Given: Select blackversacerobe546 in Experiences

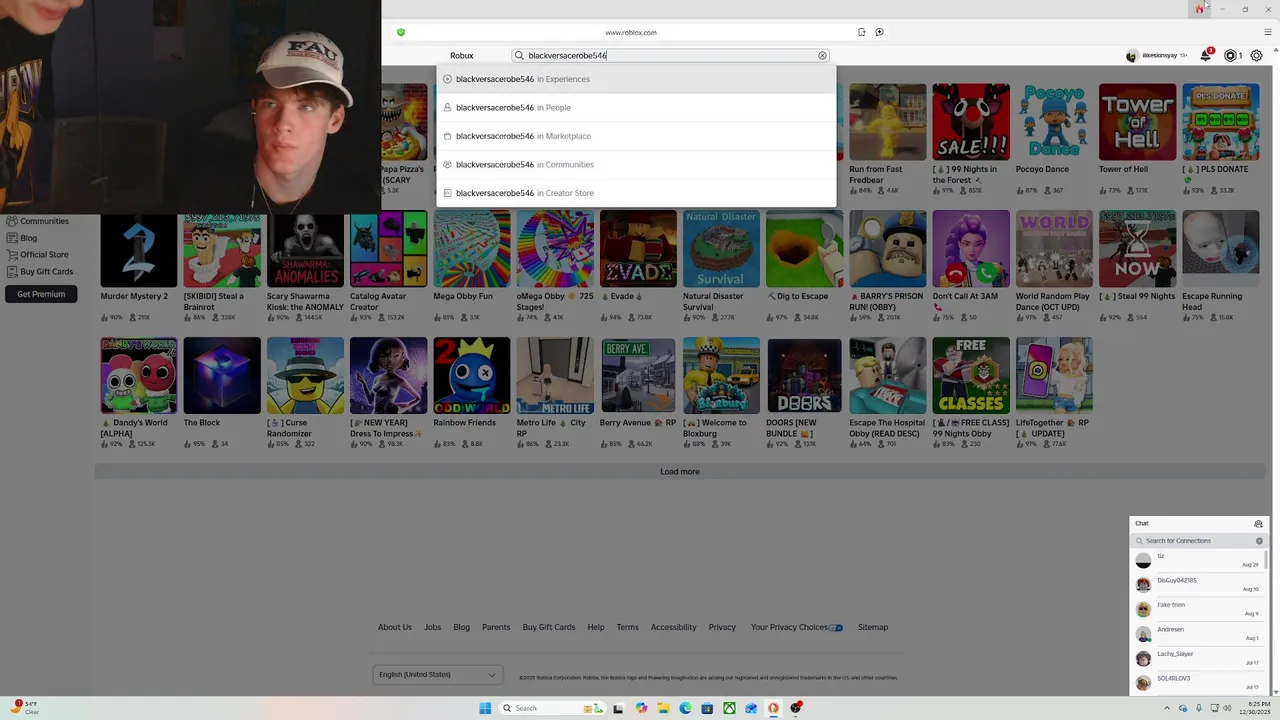Looking at the screenshot, I should [x=636, y=79].
